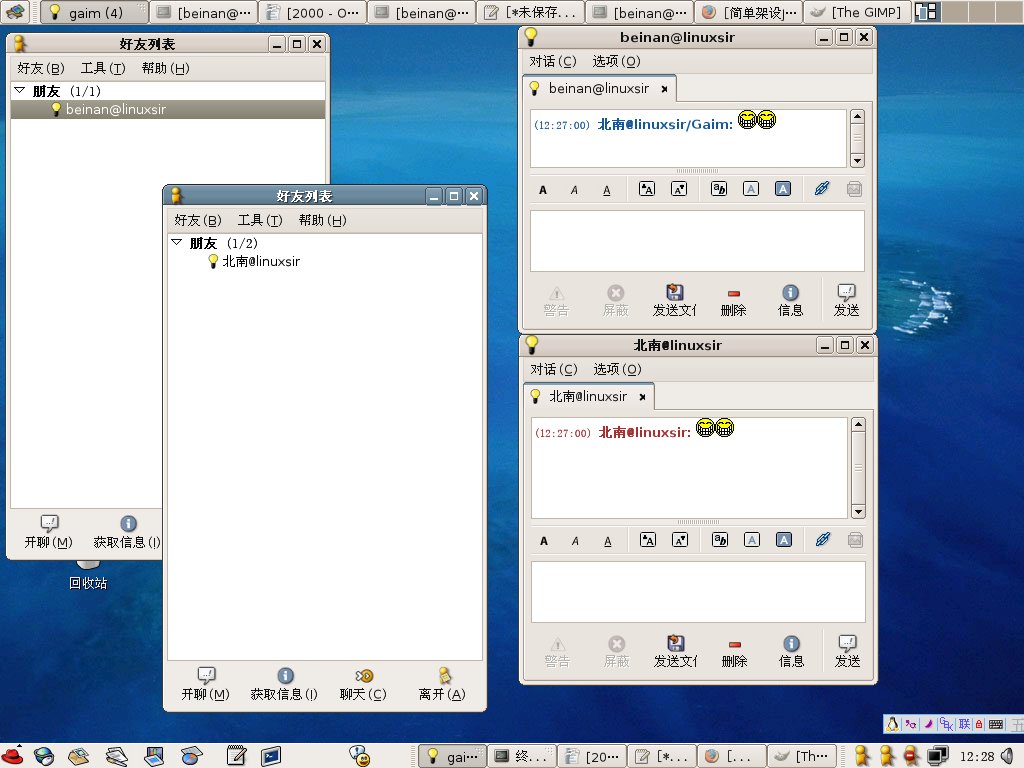Screen dimensions: 1024x768
Task: Click the decrease font size icon in the 北南@linuxsir chat
Action: coord(680,540)
